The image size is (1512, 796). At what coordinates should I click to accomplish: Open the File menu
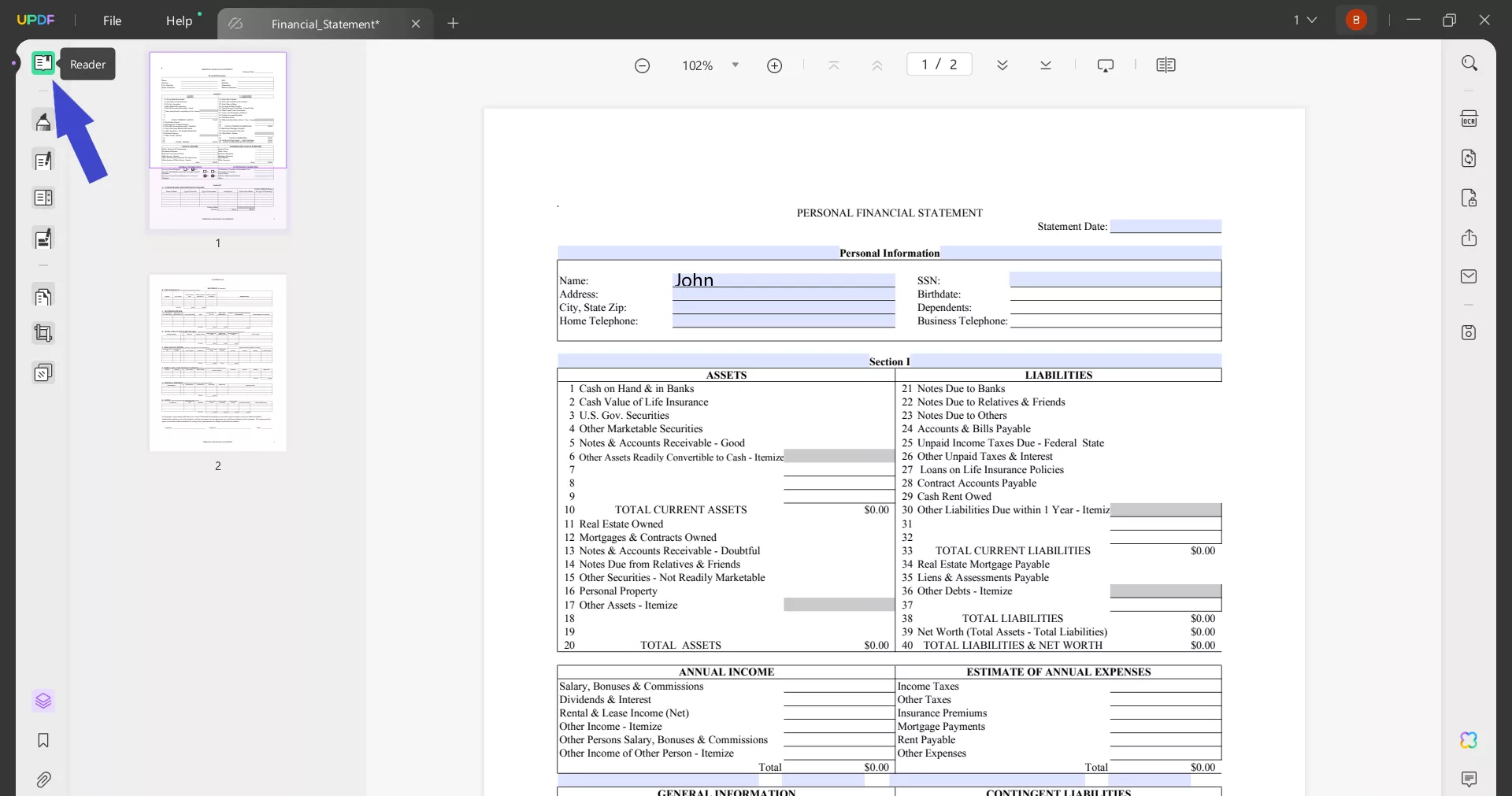112,20
